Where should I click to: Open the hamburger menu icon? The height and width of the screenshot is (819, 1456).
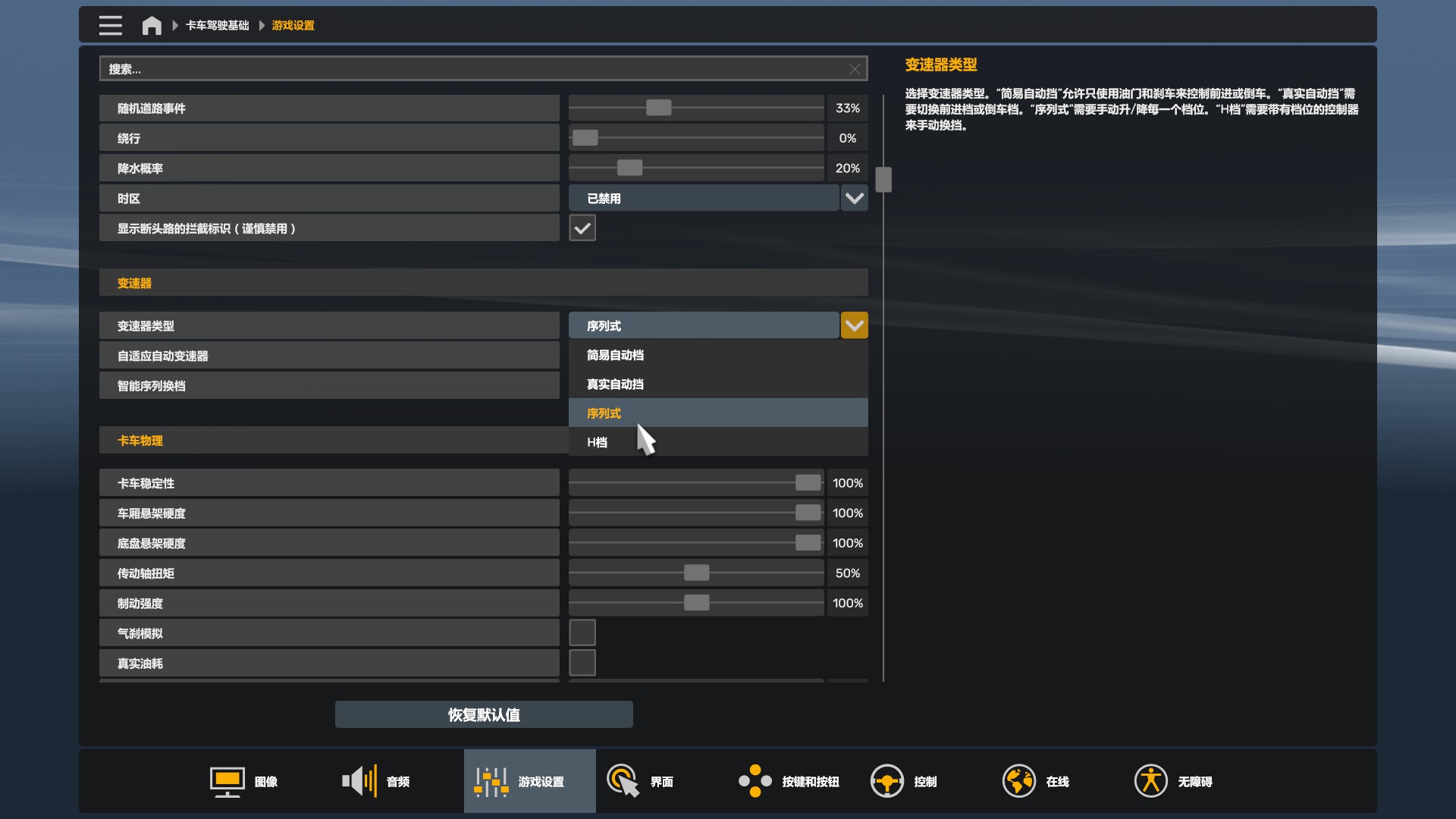coord(110,25)
